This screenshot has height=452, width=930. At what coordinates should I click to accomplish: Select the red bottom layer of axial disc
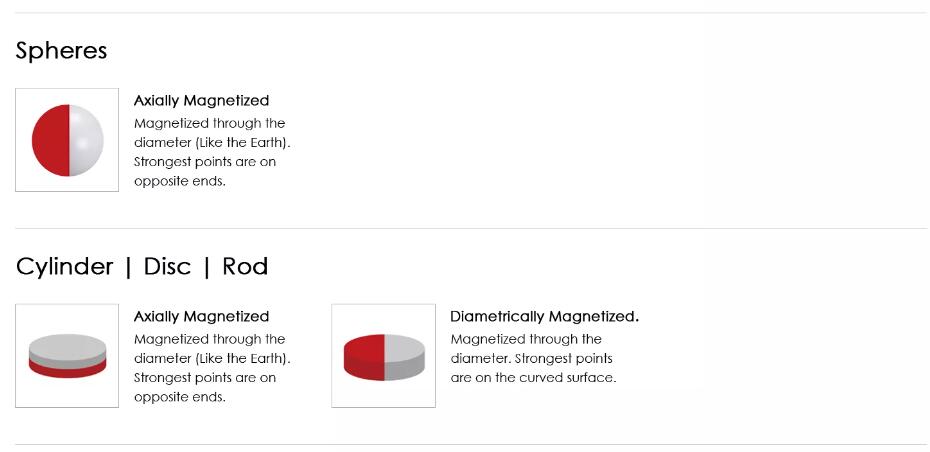pos(68,370)
